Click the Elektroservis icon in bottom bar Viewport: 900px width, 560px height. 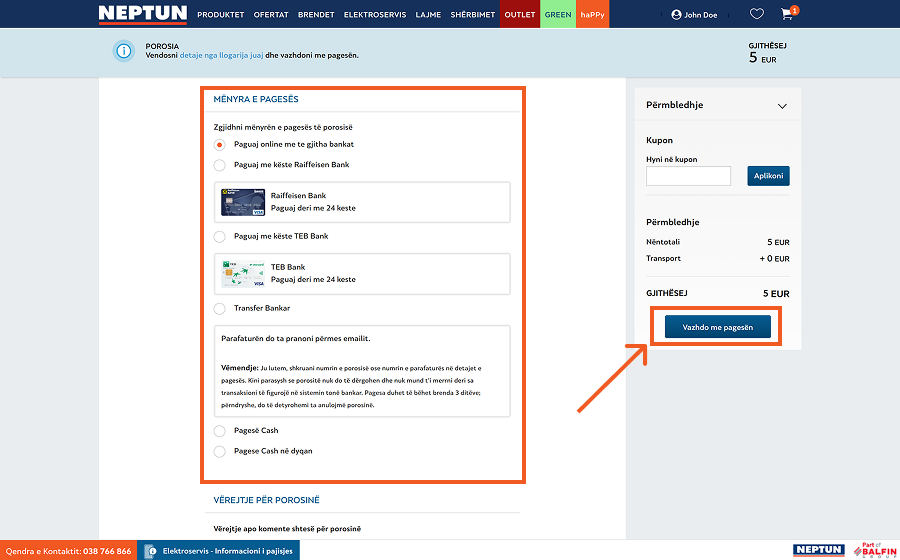pos(151,551)
